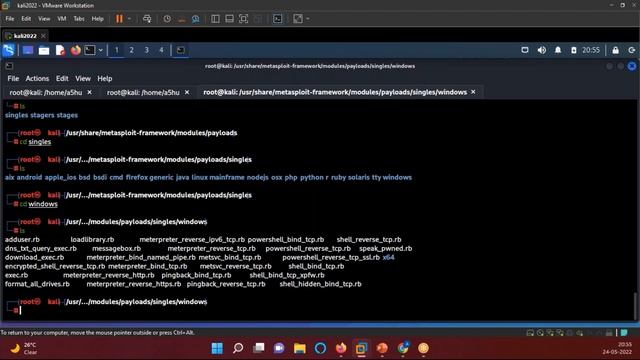Click the show desktop icon in Kali panel
The image size is (640, 360).
pyautogui.click(x=28, y=50)
